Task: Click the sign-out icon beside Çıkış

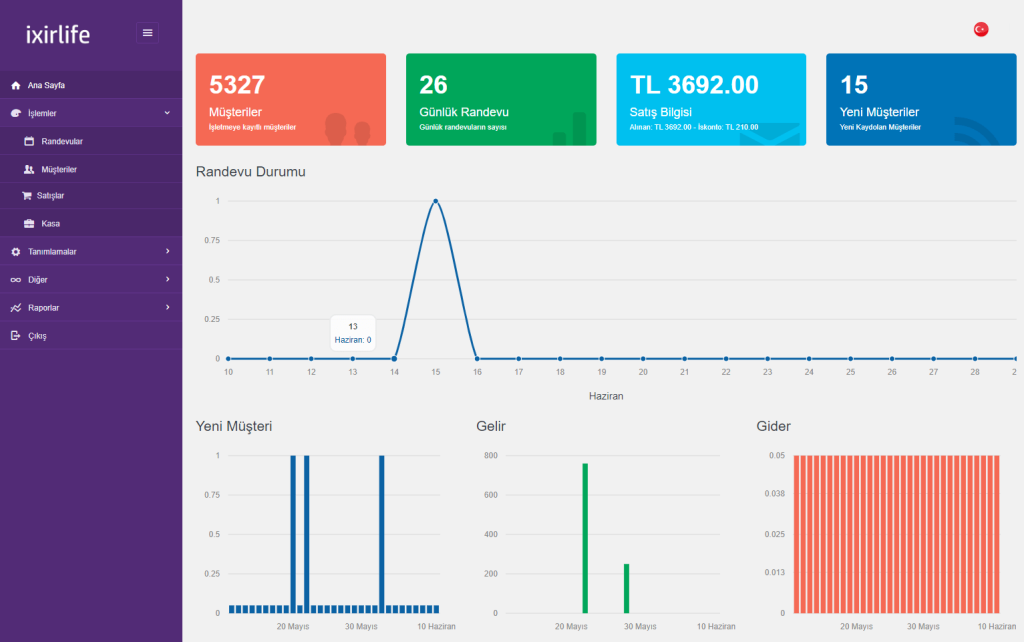Action: [16, 336]
